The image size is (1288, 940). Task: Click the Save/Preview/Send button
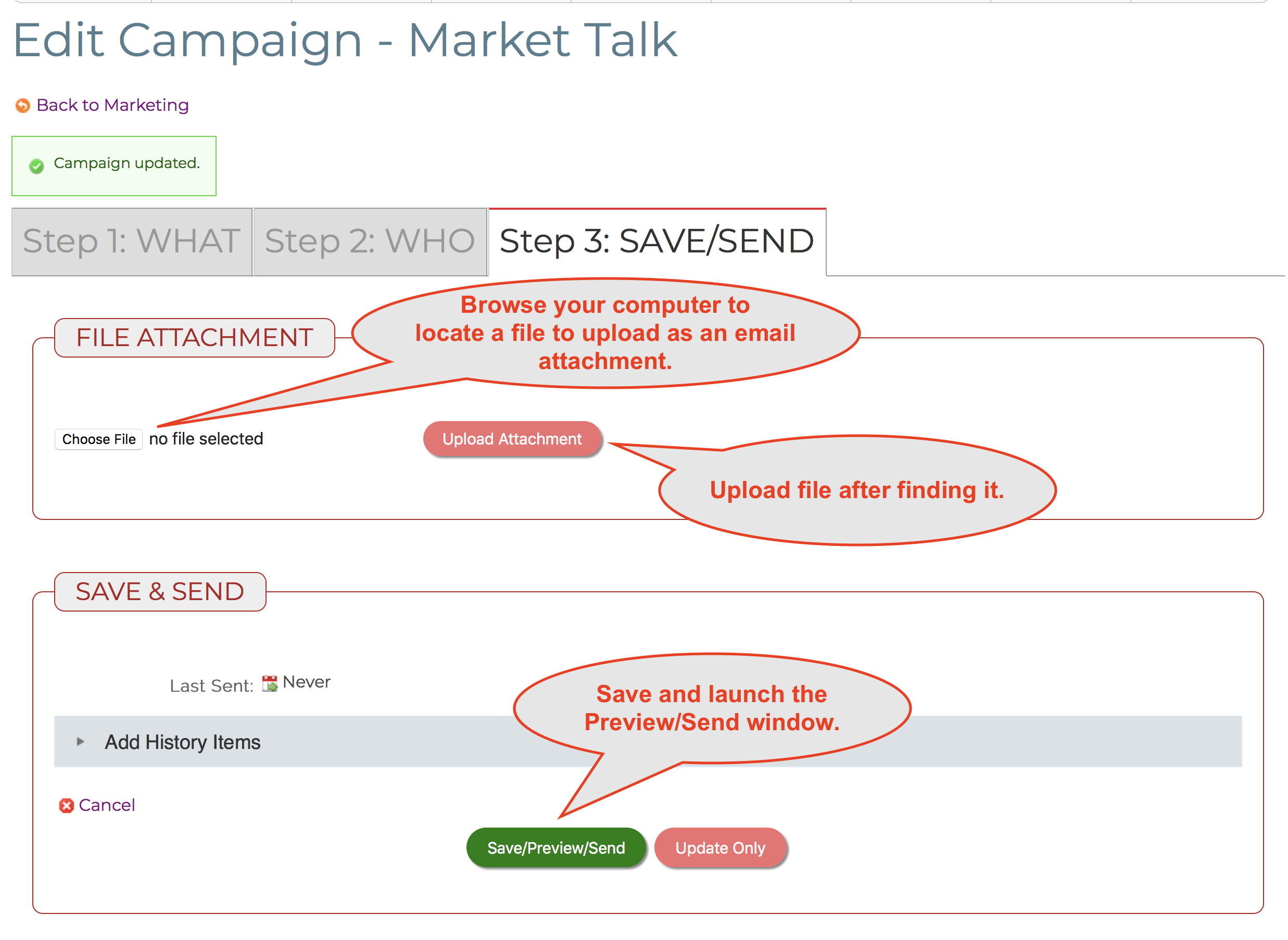[555, 847]
